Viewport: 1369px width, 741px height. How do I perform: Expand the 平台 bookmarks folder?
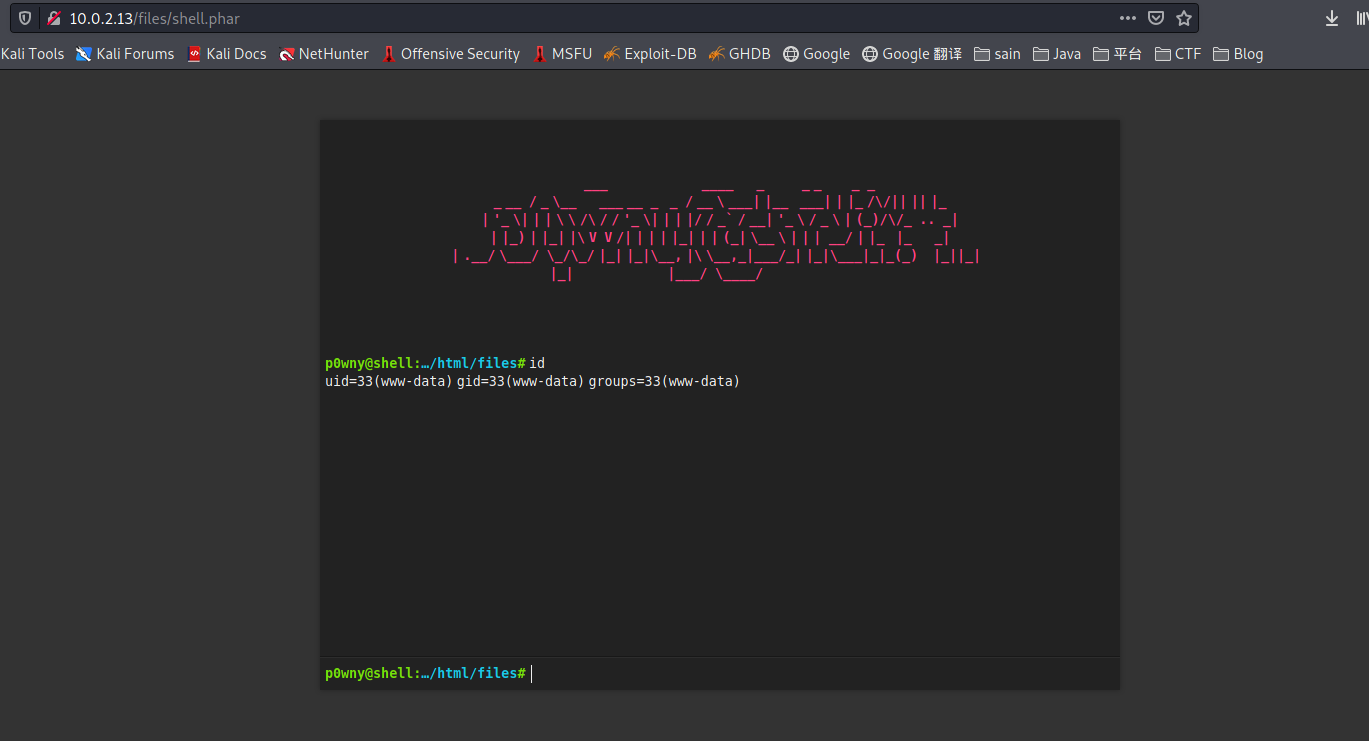coord(1118,54)
